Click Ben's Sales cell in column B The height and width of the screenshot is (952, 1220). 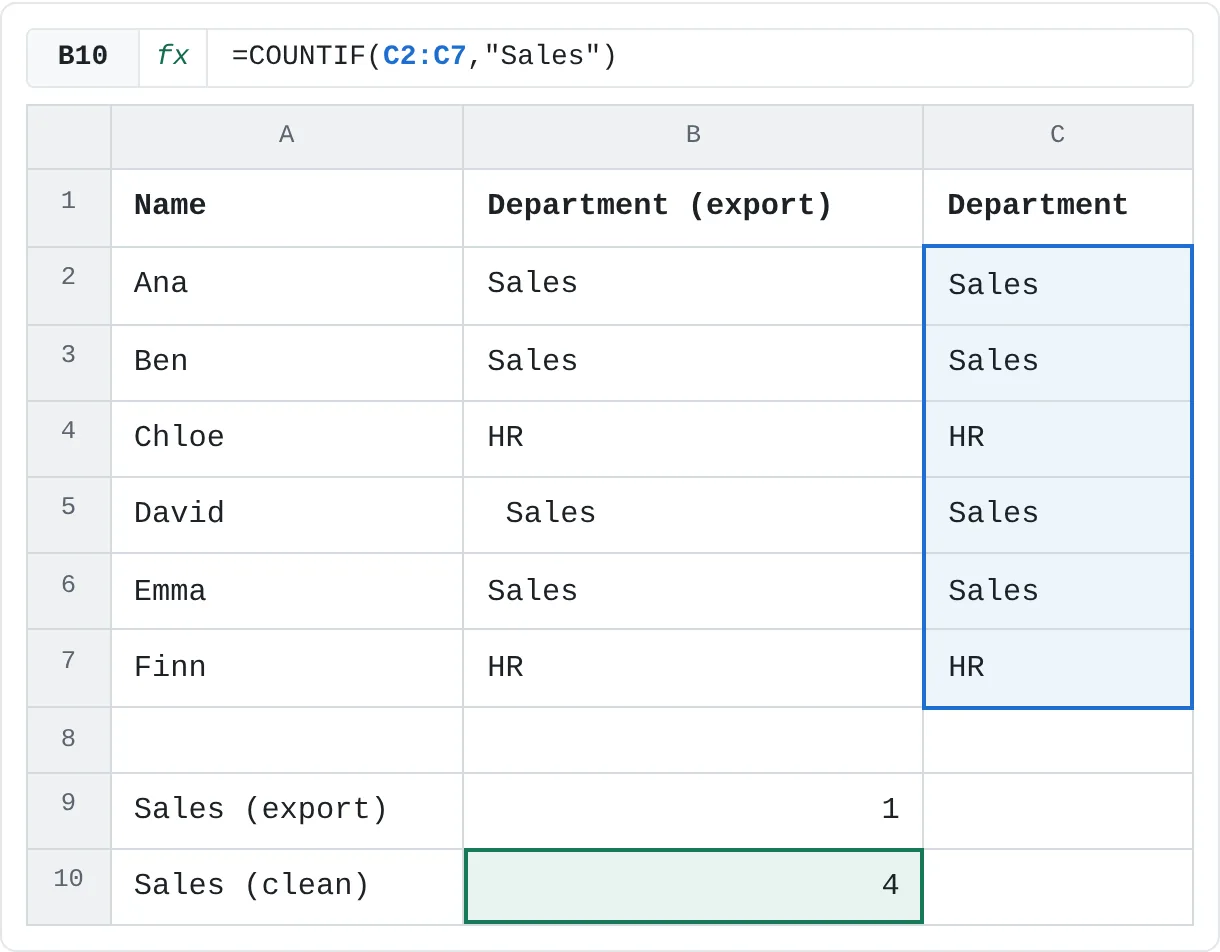[x=693, y=362]
